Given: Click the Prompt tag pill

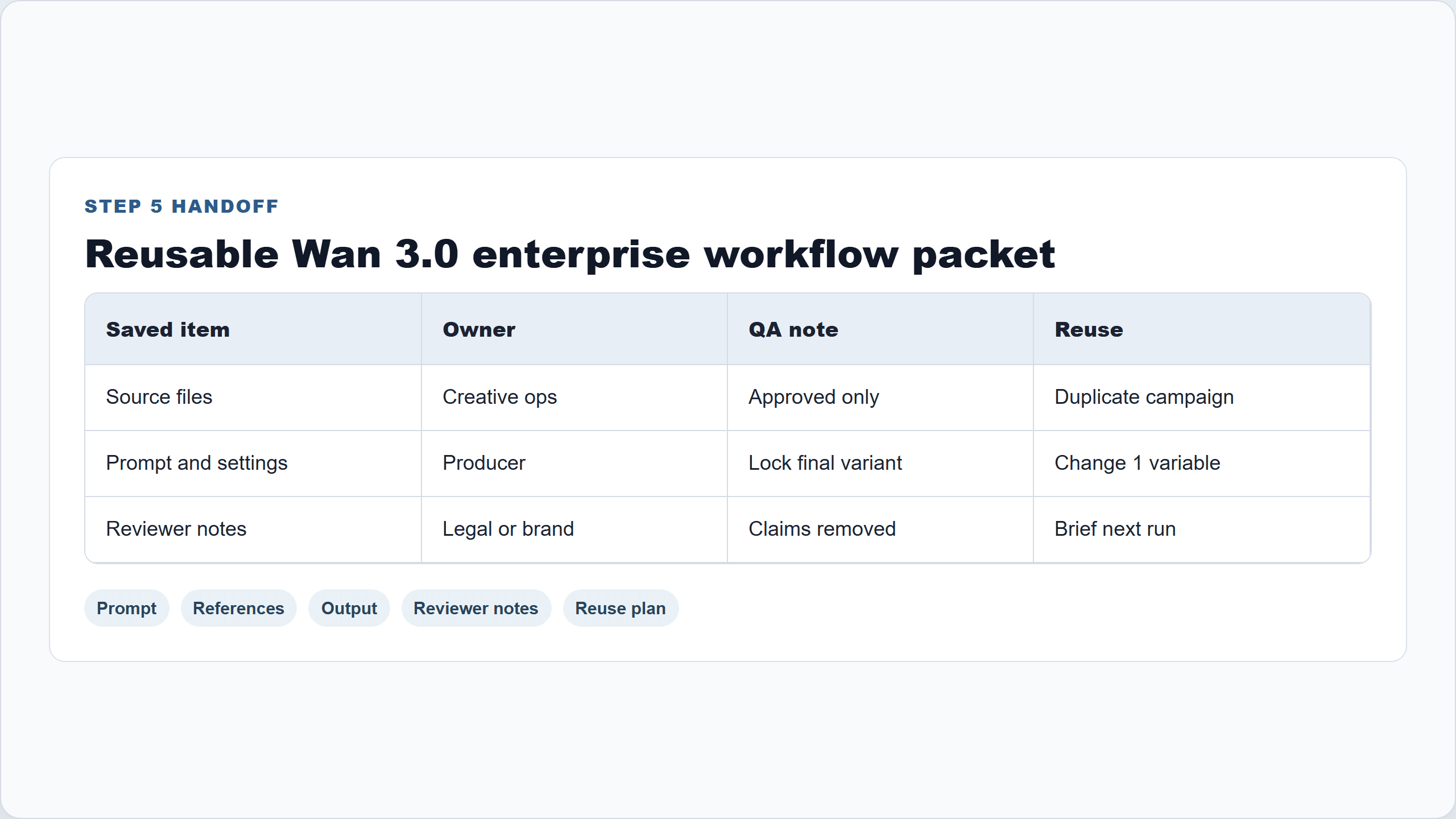Looking at the screenshot, I should click(x=126, y=608).
